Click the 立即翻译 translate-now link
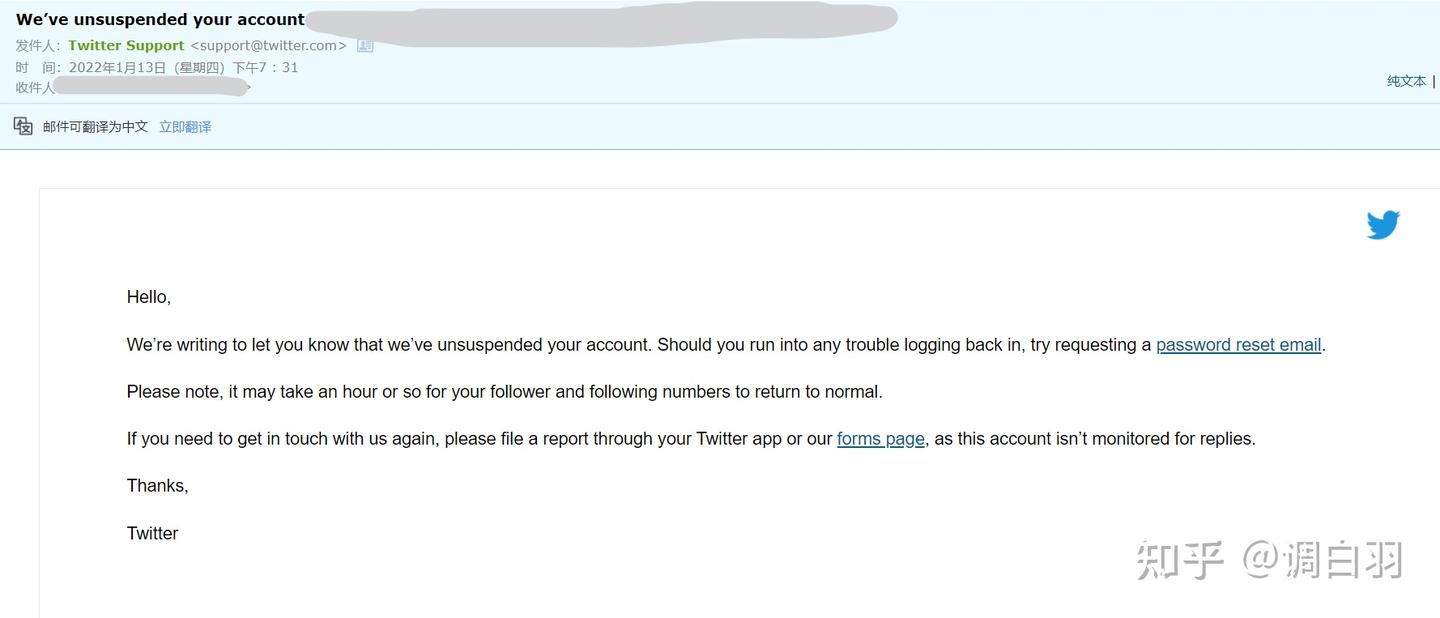 pyautogui.click(x=185, y=127)
